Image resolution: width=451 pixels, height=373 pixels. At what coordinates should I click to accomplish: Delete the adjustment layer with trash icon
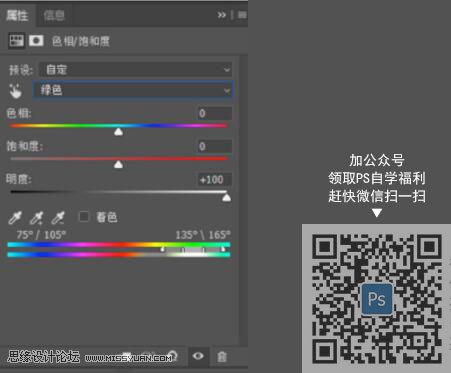point(222,356)
